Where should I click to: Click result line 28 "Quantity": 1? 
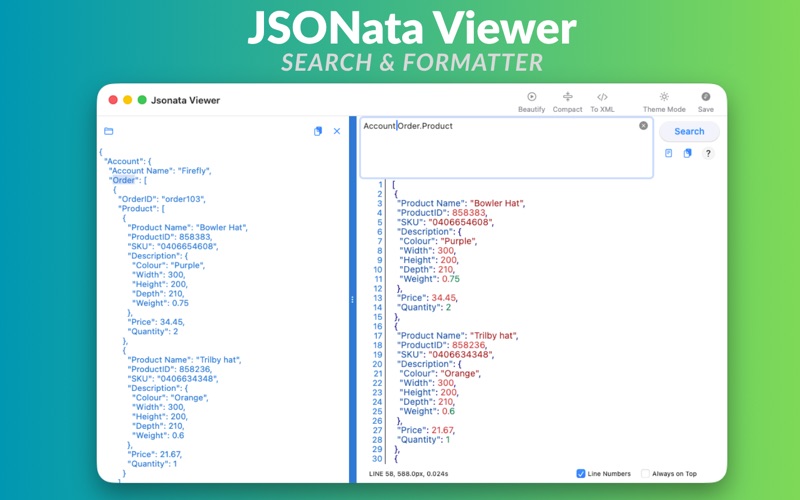[x=424, y=440]
